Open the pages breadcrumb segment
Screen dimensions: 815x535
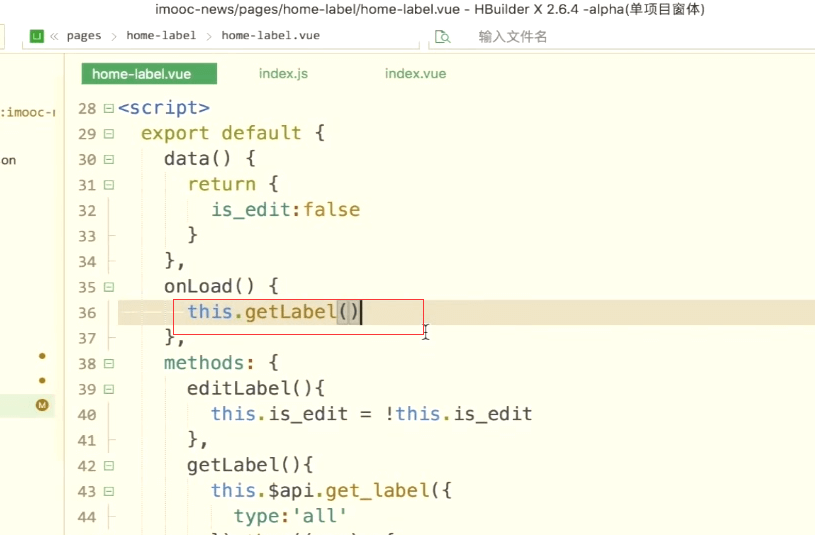tap(84, 36)
